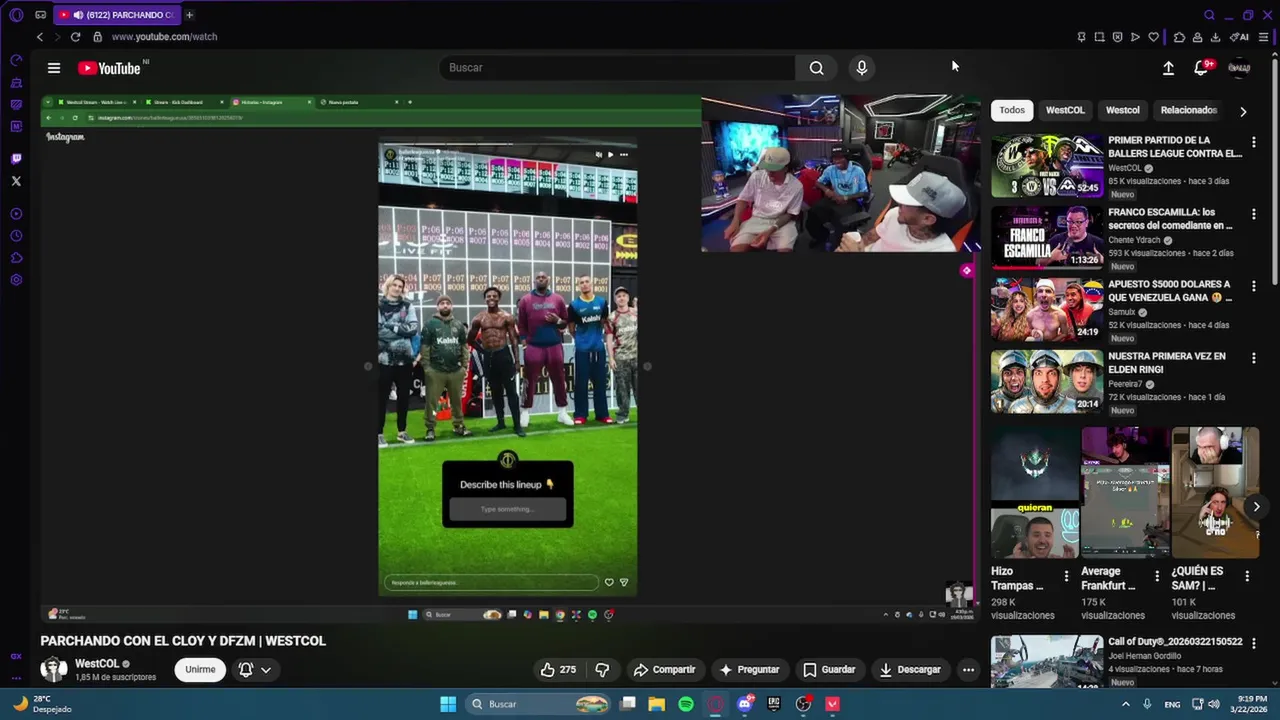Open a new browser tab
This screenshot has width=1280, height=720.
coord(189,15)
